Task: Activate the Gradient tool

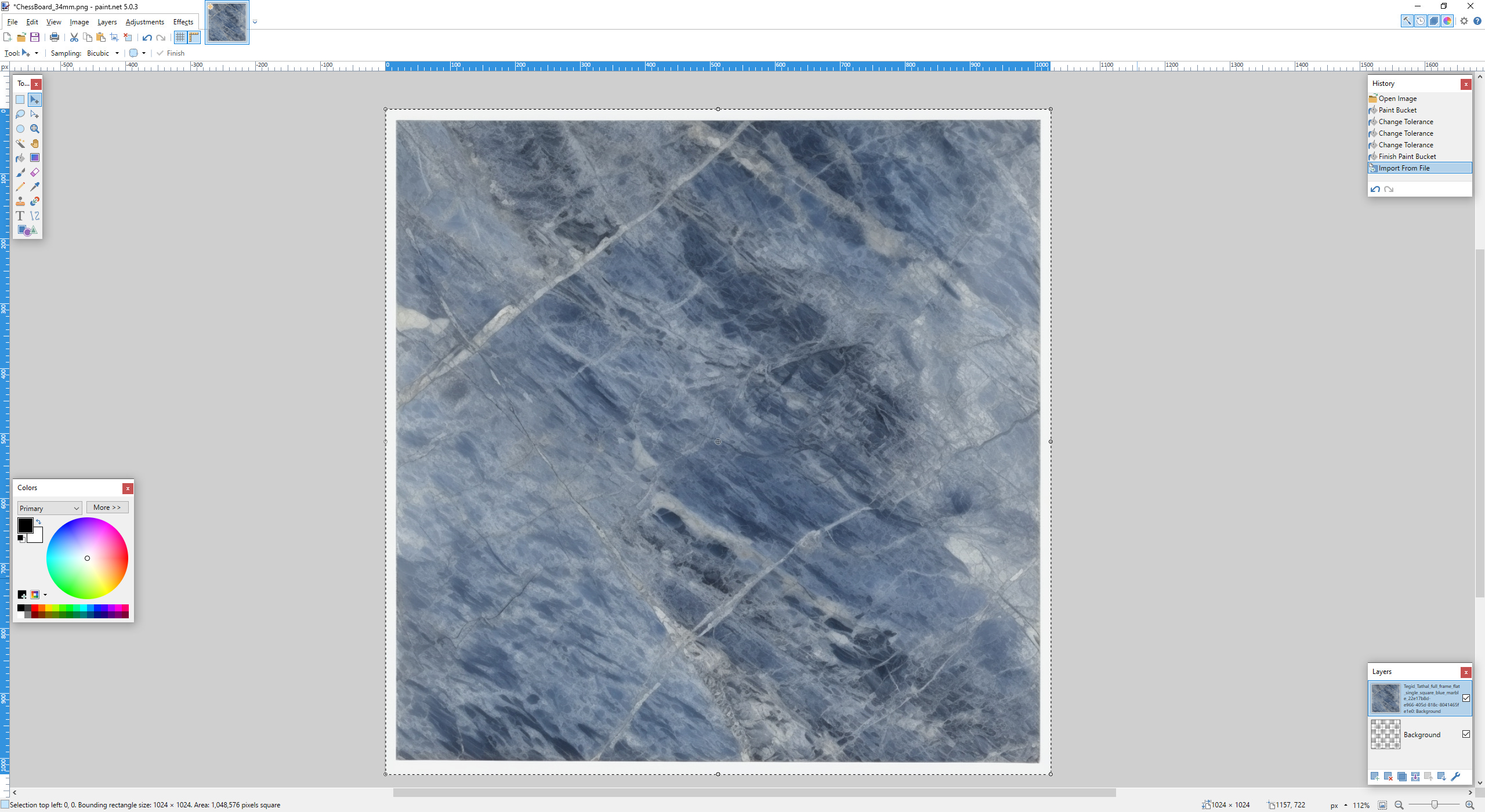Action: click(x=35, y=158)
